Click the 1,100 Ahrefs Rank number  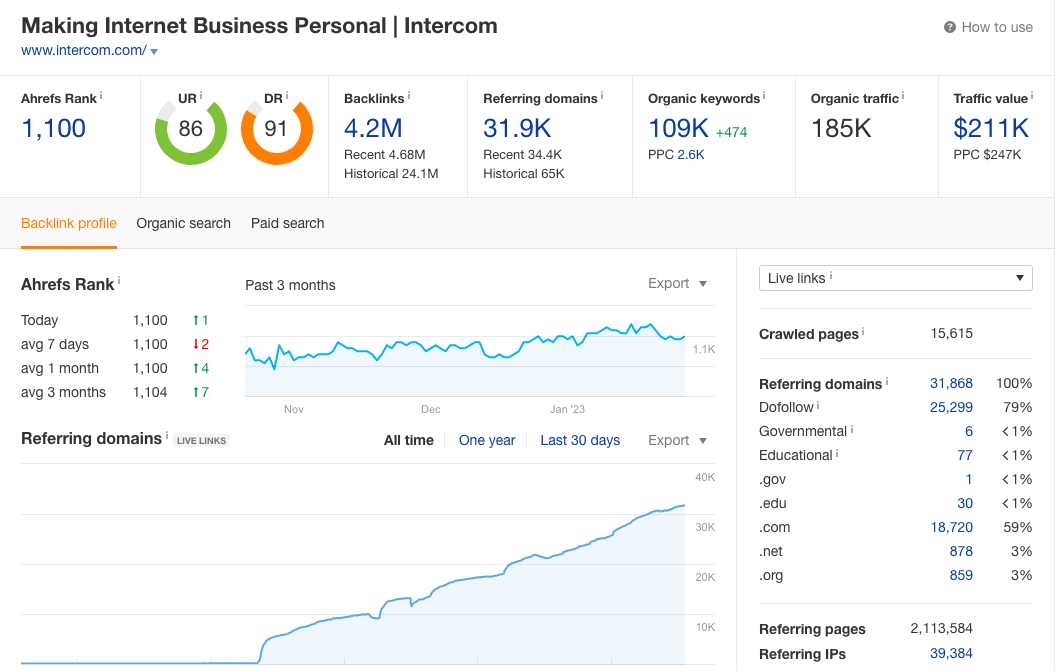(x=53, y=129)
